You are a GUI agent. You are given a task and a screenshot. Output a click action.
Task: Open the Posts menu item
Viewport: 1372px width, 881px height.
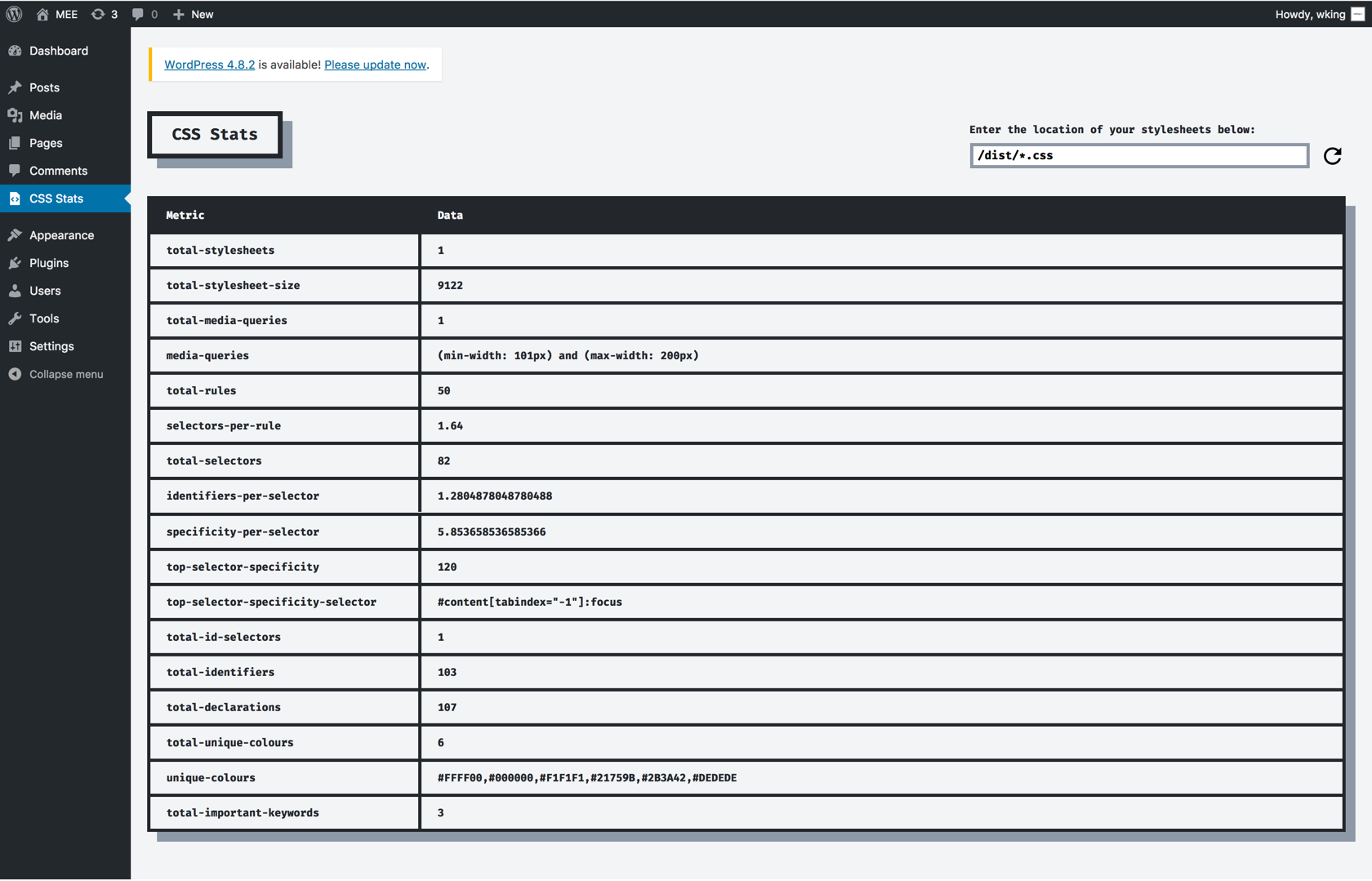point(65,87)
